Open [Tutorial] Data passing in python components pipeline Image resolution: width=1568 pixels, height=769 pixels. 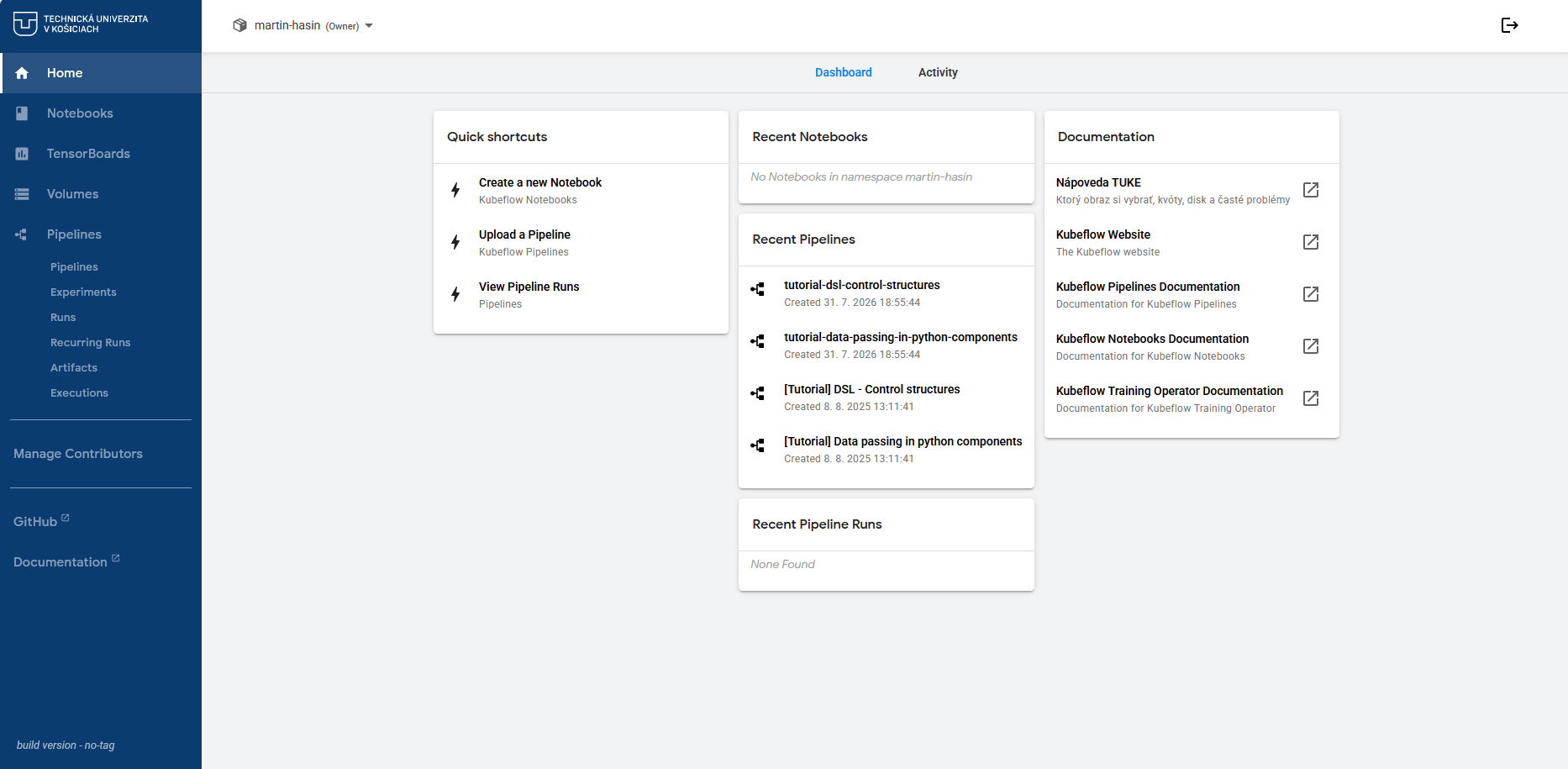click(887, 450)
